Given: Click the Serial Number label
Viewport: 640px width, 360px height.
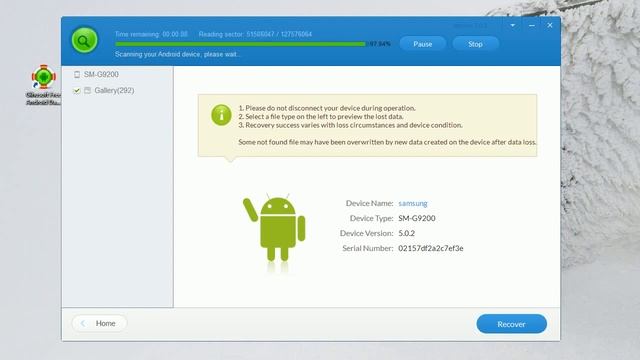Looking at the screenshot, I should [368, 248].
